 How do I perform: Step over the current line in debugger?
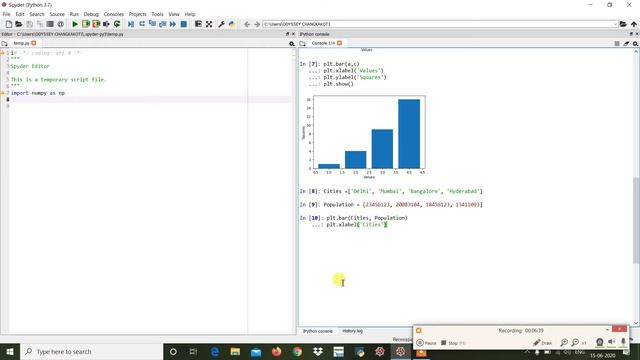click(x=142, y=24)
